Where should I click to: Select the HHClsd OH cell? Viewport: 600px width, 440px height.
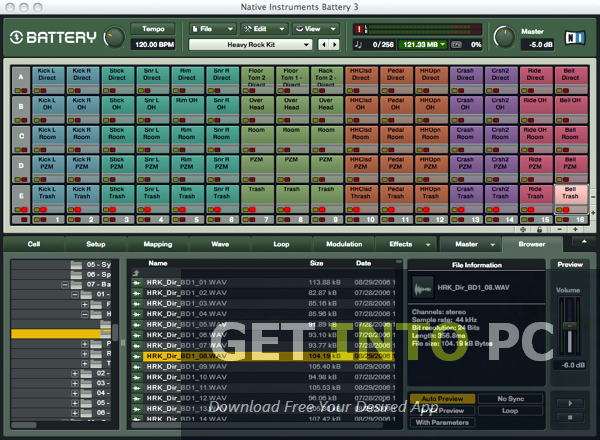click(360, 108)
